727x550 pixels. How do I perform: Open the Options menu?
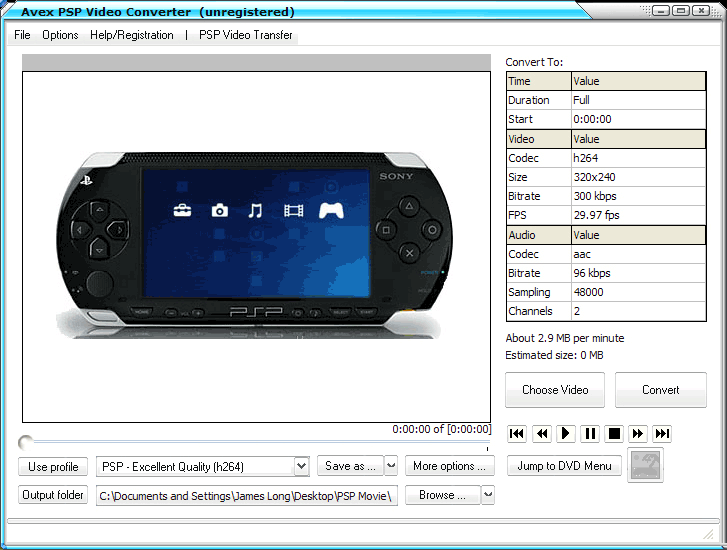pos(60,35)
